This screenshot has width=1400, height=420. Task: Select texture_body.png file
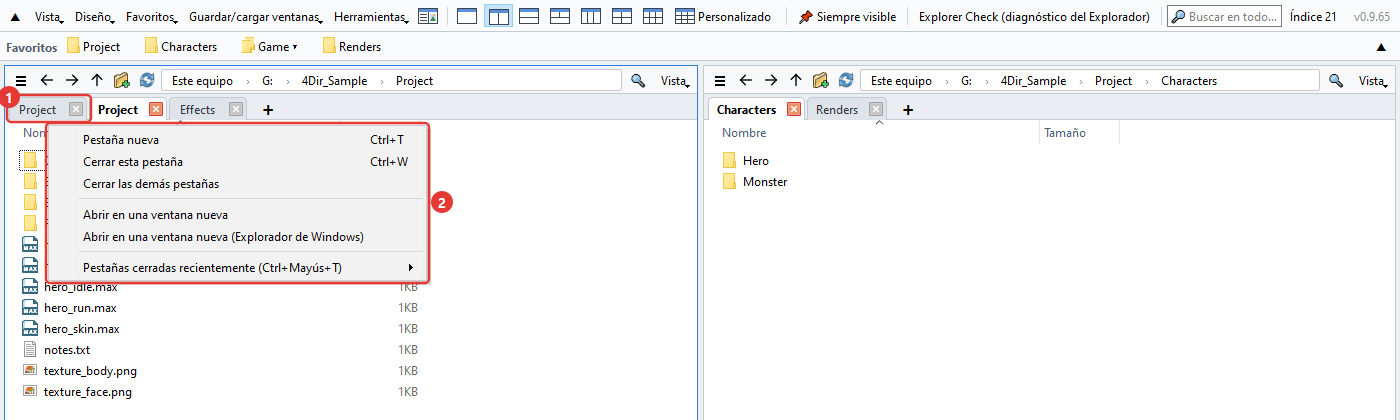(90, 371)
